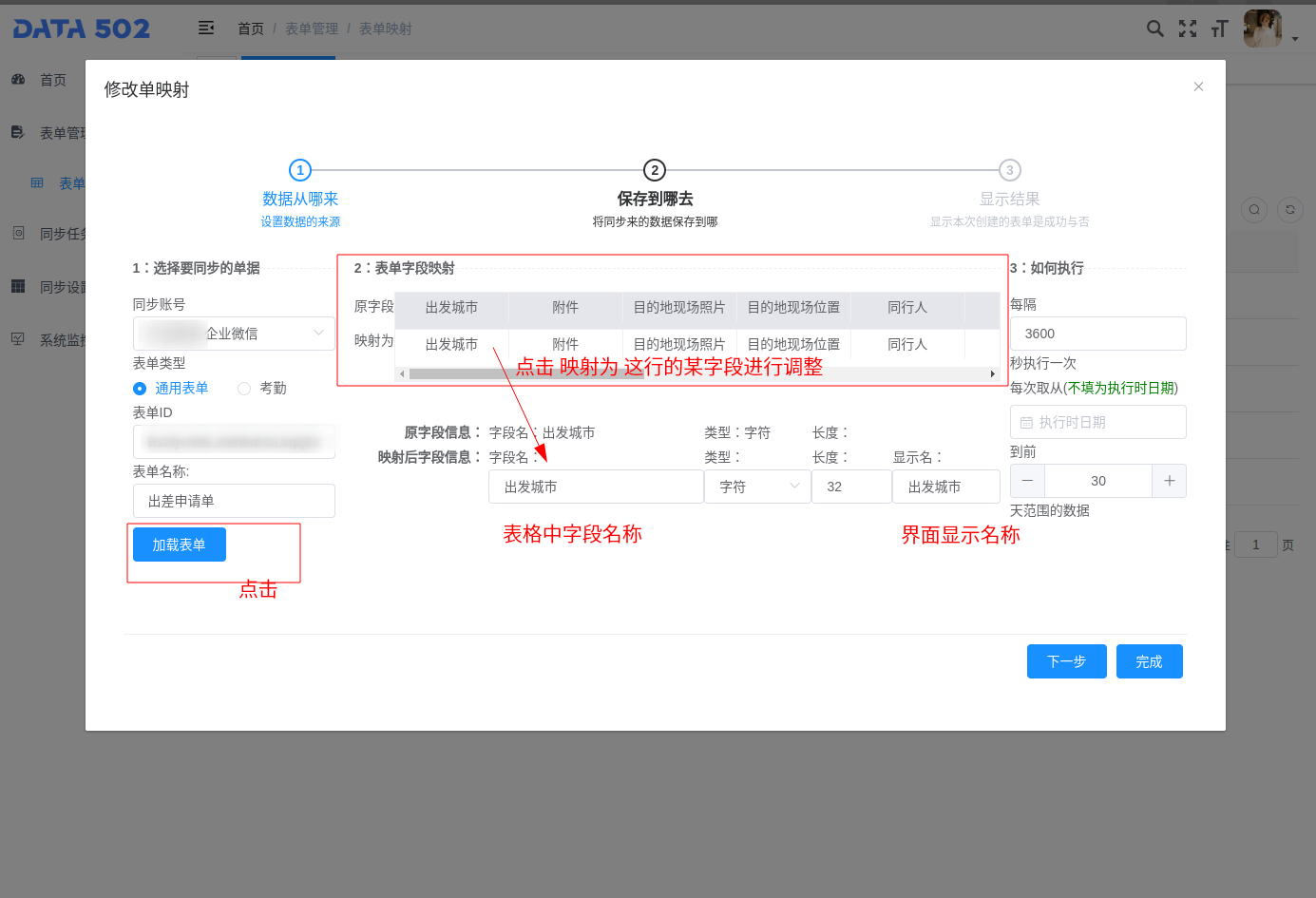Click the round search icon beside refresh
The image size is (1316, 898).
pyautogui.click(x=1254, y=209)
